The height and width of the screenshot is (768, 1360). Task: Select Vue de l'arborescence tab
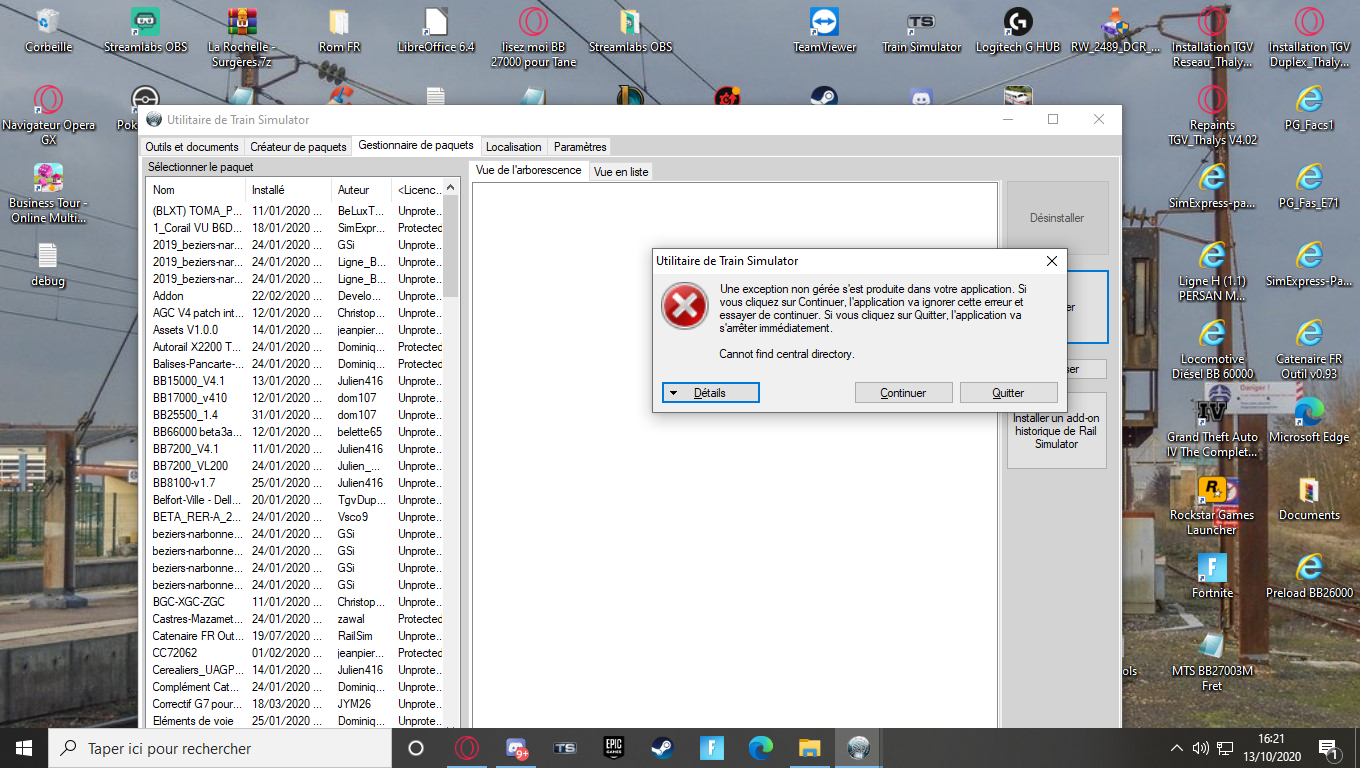pos(529,170)
